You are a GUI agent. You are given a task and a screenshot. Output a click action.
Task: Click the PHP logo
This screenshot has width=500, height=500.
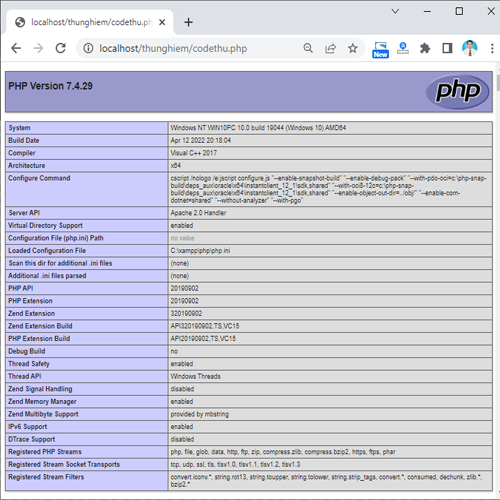click(457, 91)
